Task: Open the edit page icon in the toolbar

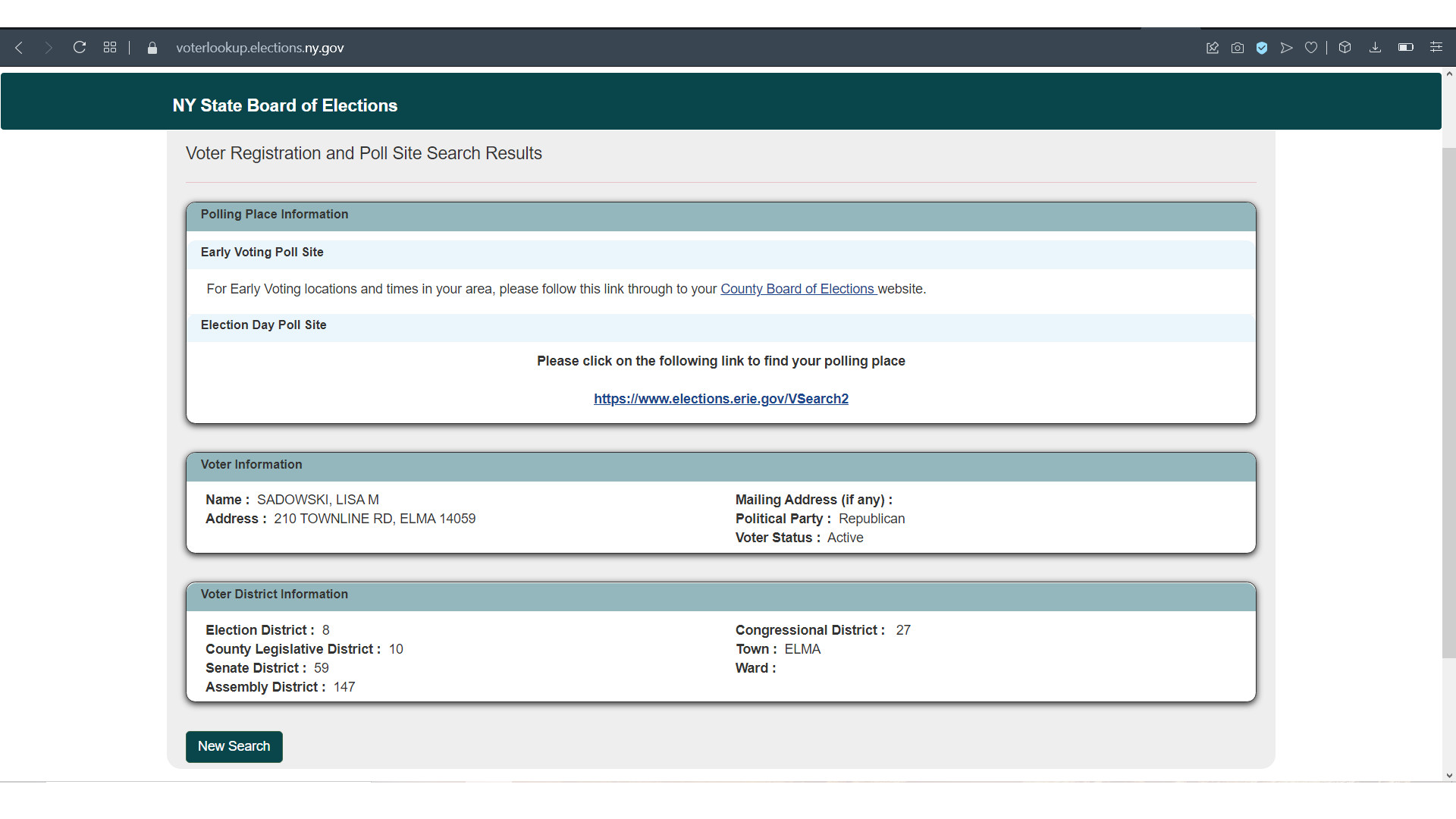Action: (1213, 48)
